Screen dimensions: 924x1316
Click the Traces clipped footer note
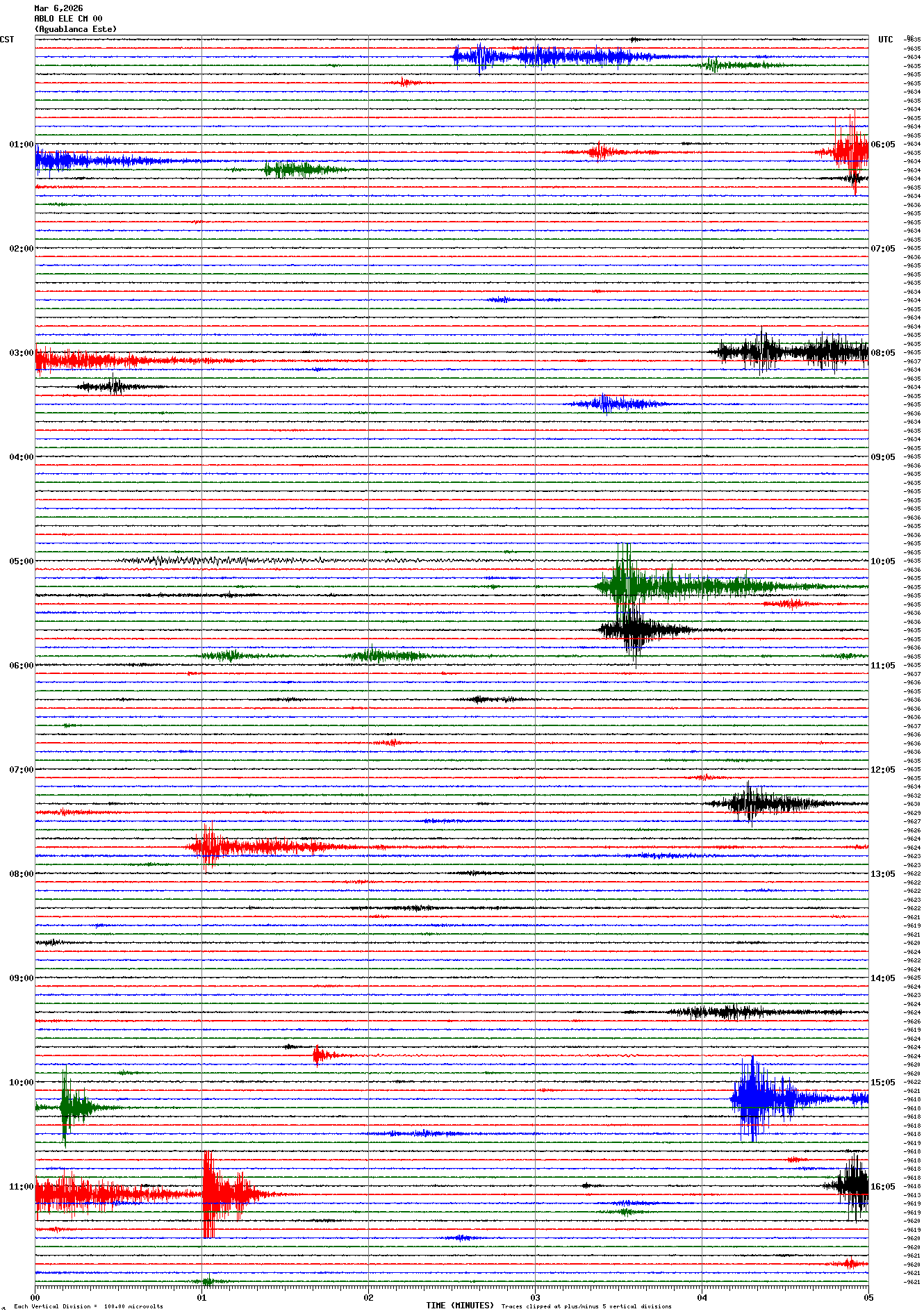tap(586, 1306)
